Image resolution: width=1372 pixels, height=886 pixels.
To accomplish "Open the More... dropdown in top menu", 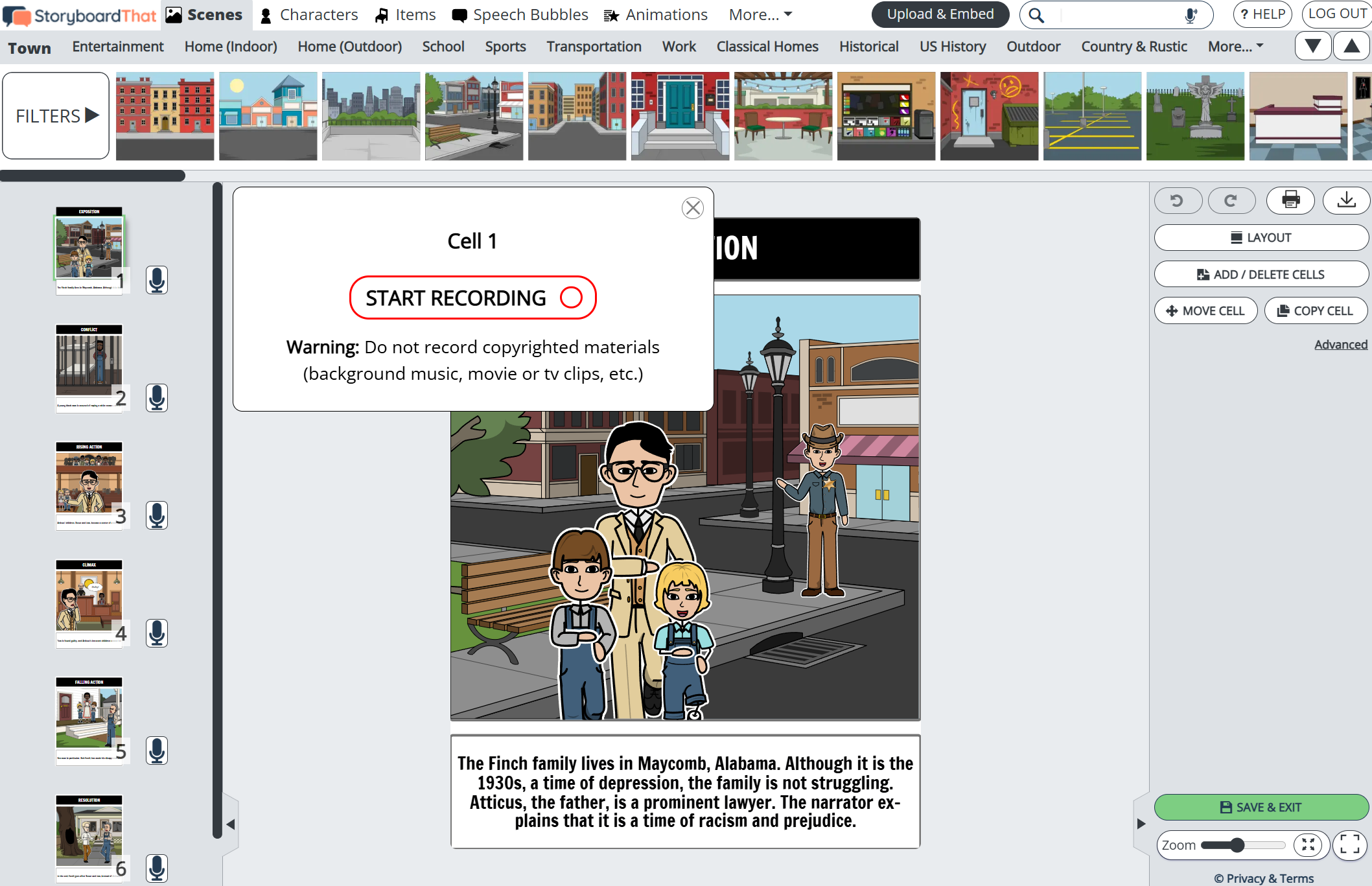I will coord(760,15).
